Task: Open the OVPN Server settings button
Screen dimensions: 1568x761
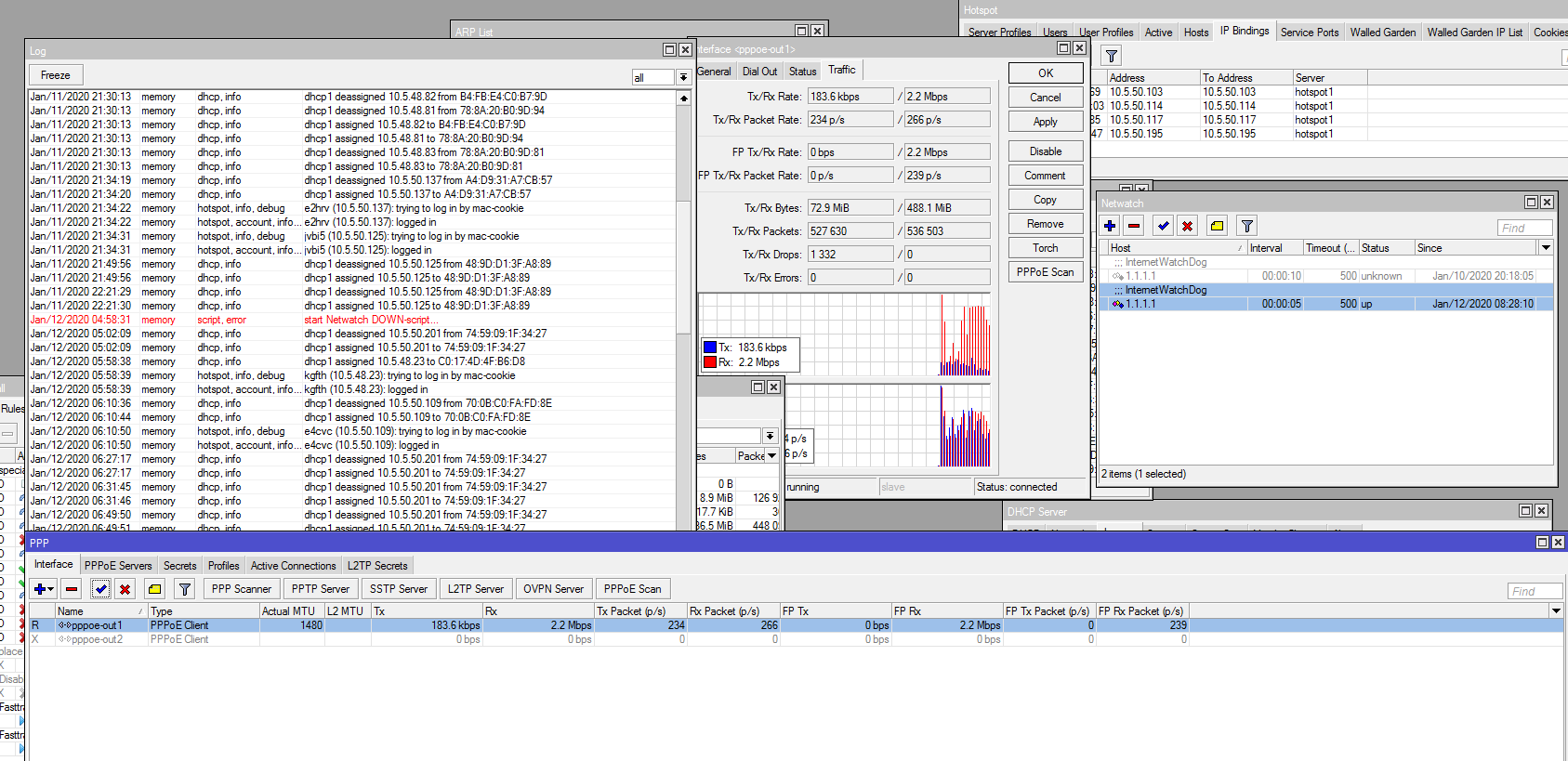Action: point(554,589)
